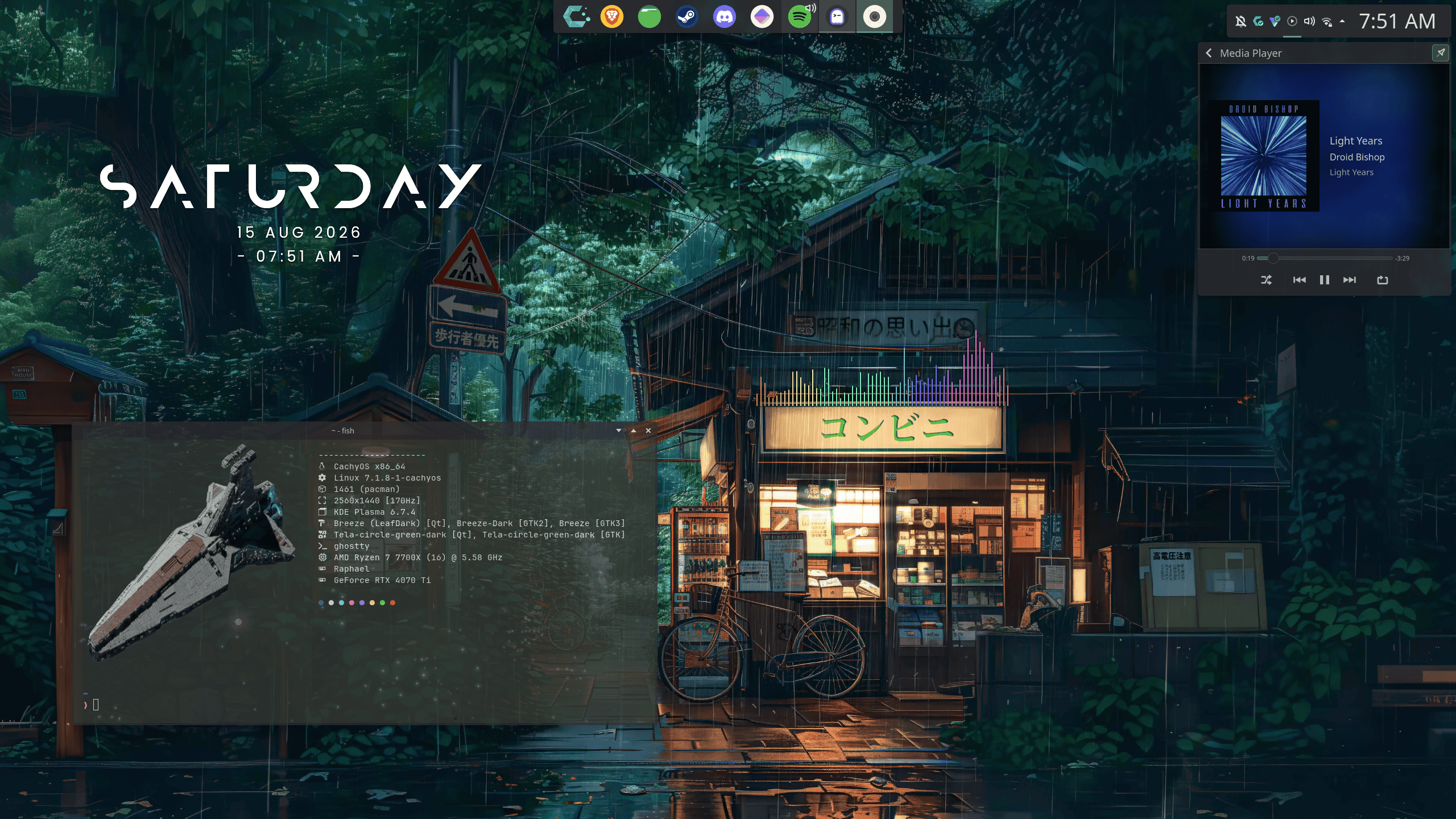
Task: Click the 'Tela-circle-green-dark [Qt]' icons line
Action: [x=479, y=535]
